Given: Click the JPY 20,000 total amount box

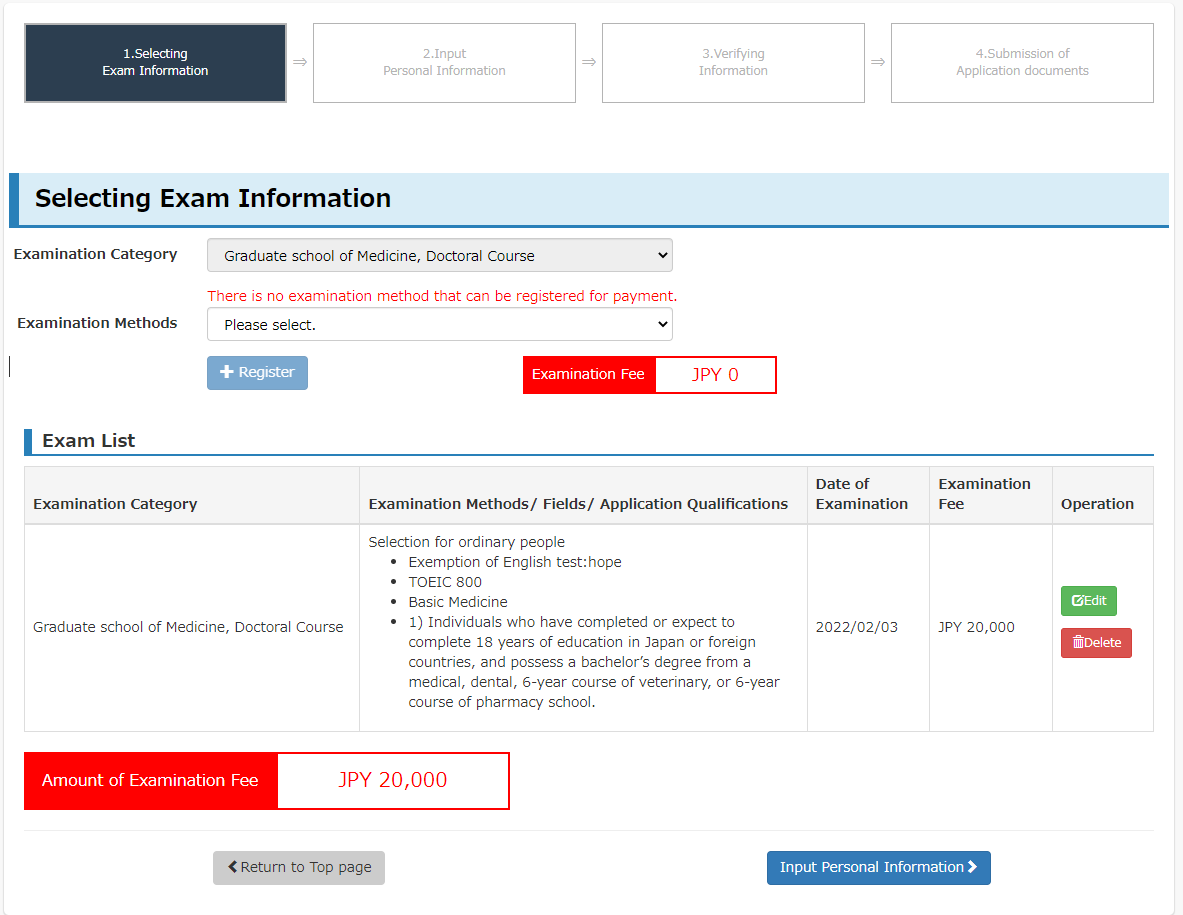Looking at the screenshot, I should click(x=392, y=781).
